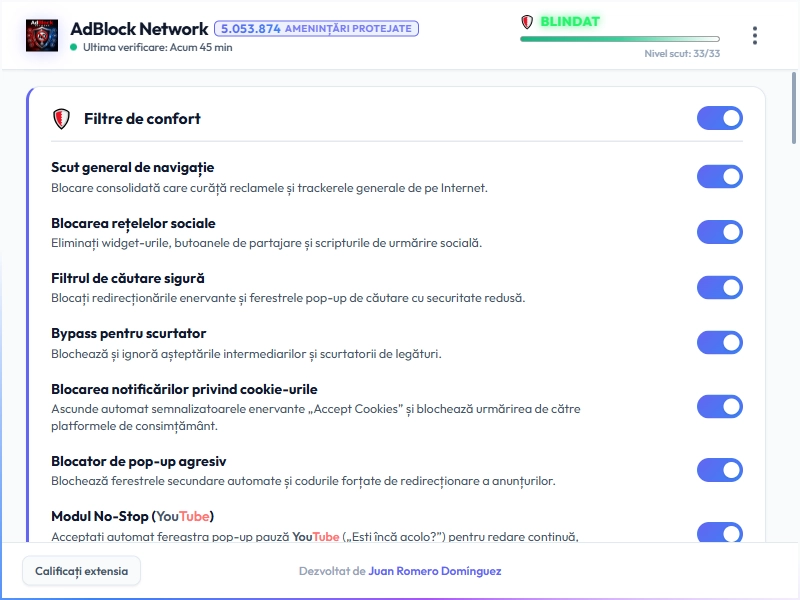Click the 5.053.874 amenințări protejate badge
Image resolution: width=800 pixels, height=600 pixels.
tap(316, 29)
